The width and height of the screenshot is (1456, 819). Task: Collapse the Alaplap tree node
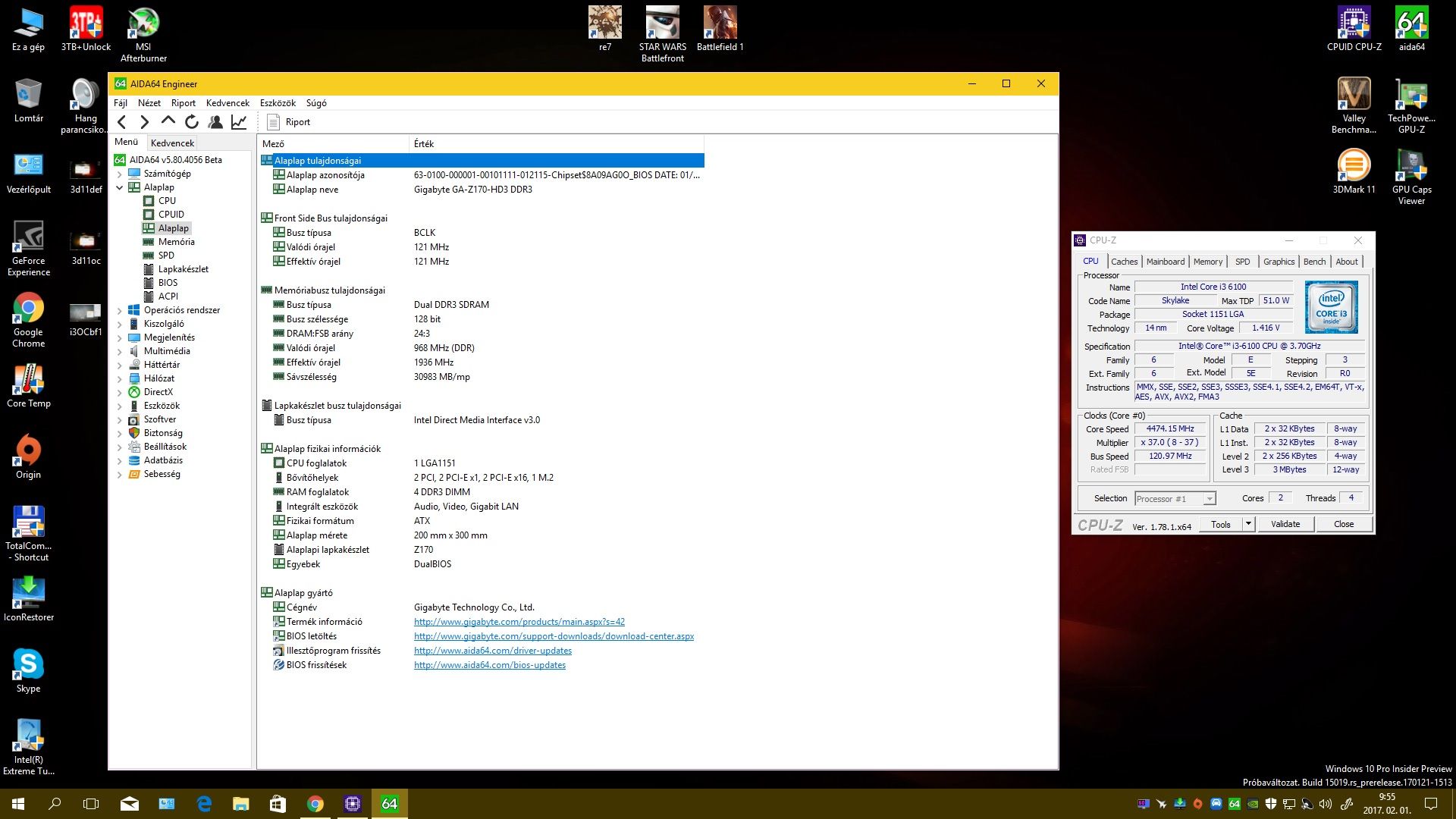click(x=119, y=187)
